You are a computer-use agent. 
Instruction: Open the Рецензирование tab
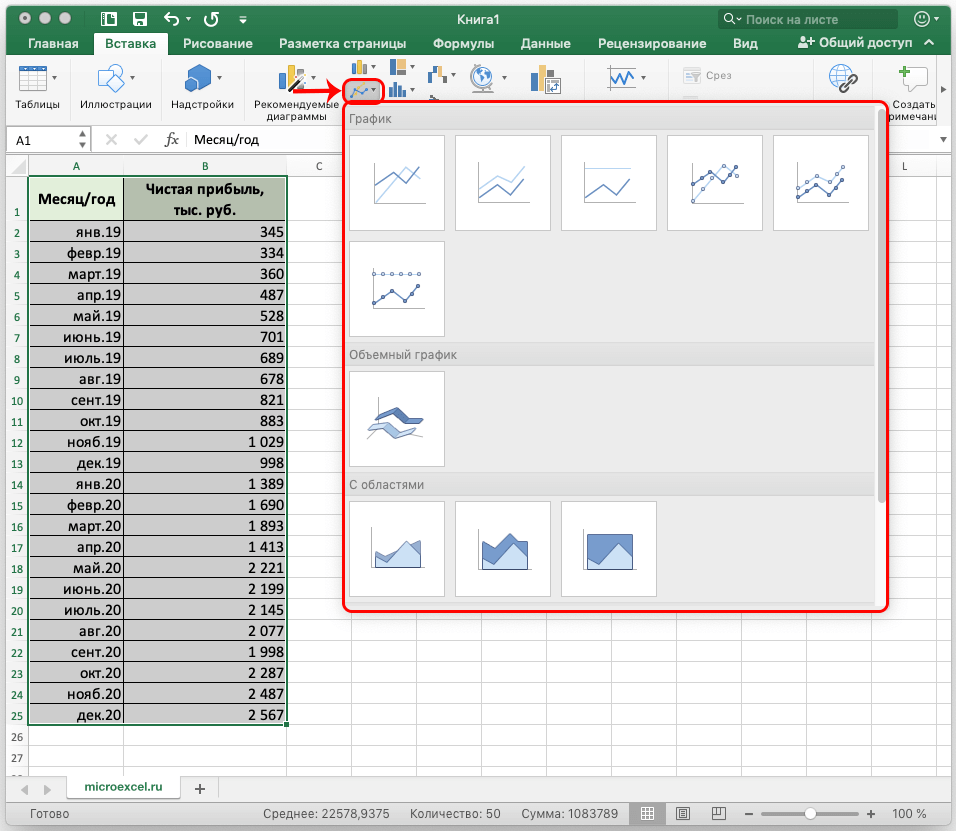coord(652,43)
